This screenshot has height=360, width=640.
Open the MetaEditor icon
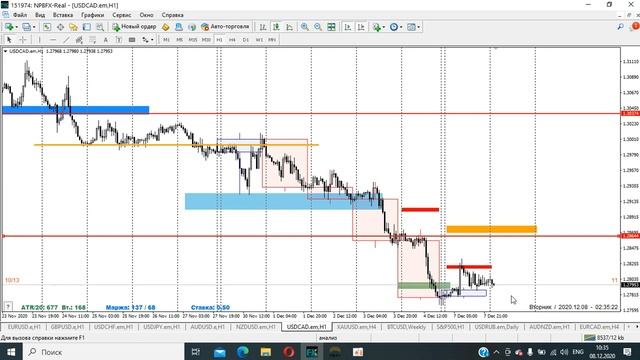165,27
